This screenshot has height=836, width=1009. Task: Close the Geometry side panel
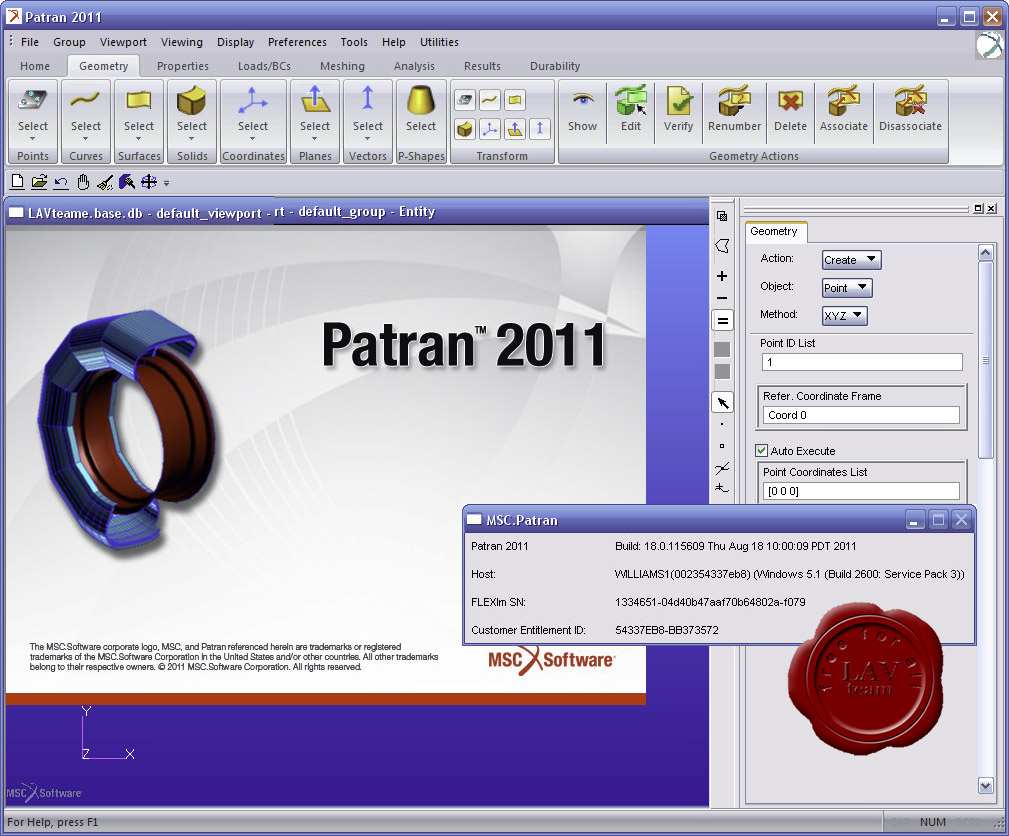(x=991, y=208)
